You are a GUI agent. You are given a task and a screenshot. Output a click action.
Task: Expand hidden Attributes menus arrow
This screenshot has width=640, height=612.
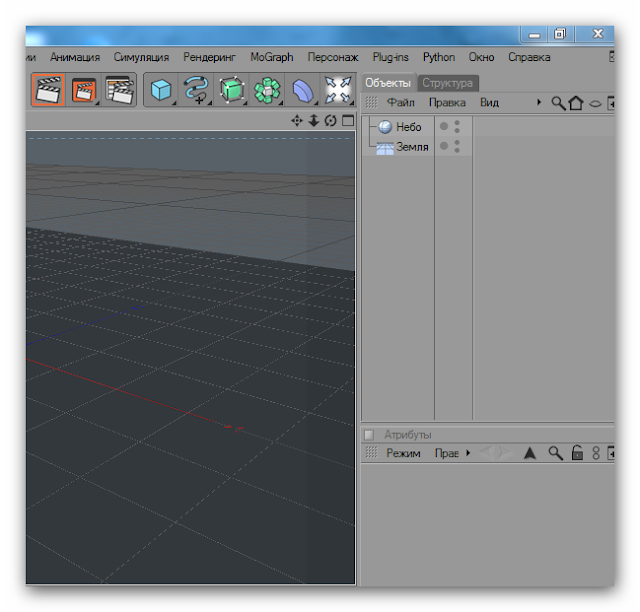point(468,453)
